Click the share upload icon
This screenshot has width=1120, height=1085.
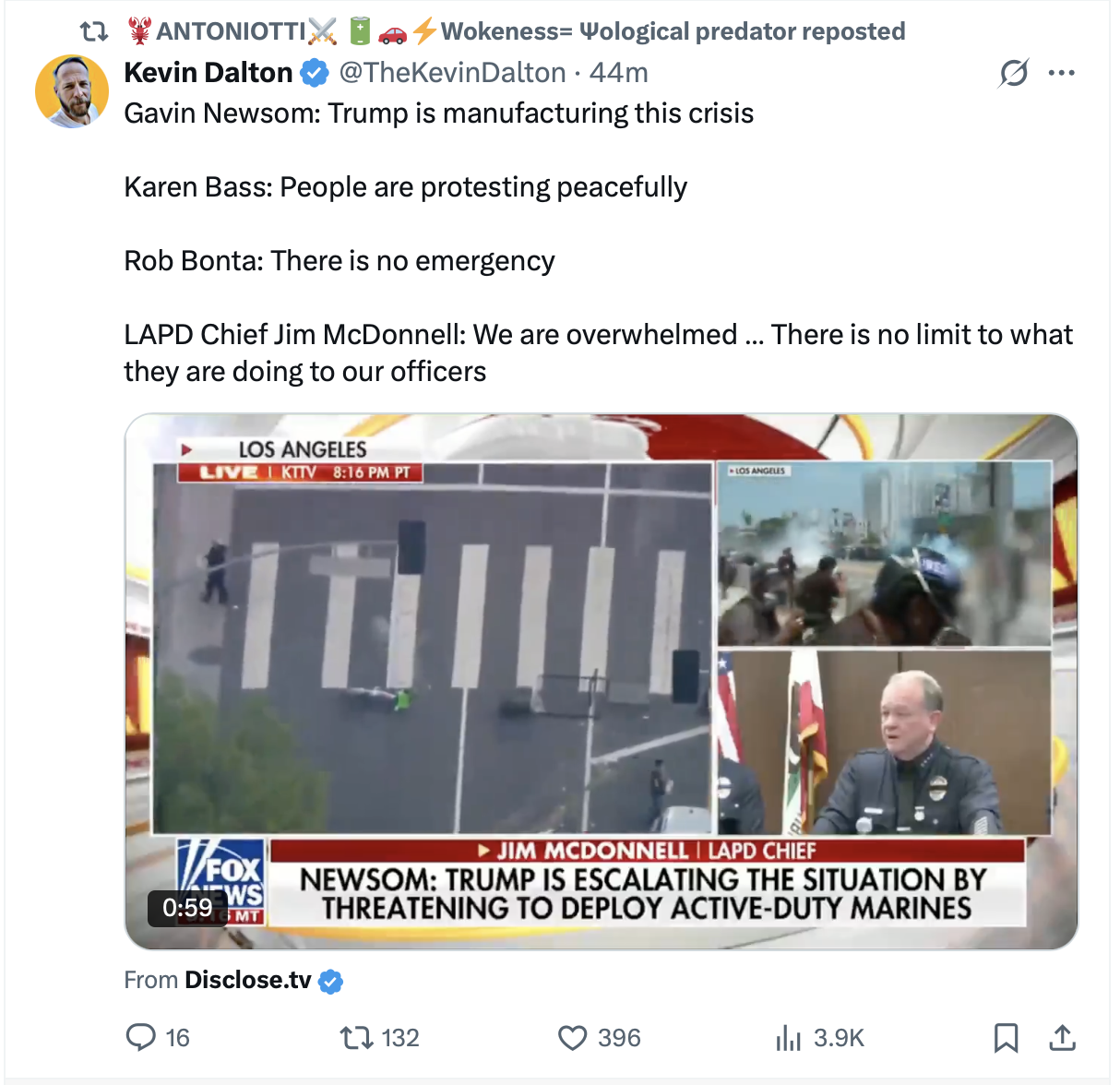1063,1038
